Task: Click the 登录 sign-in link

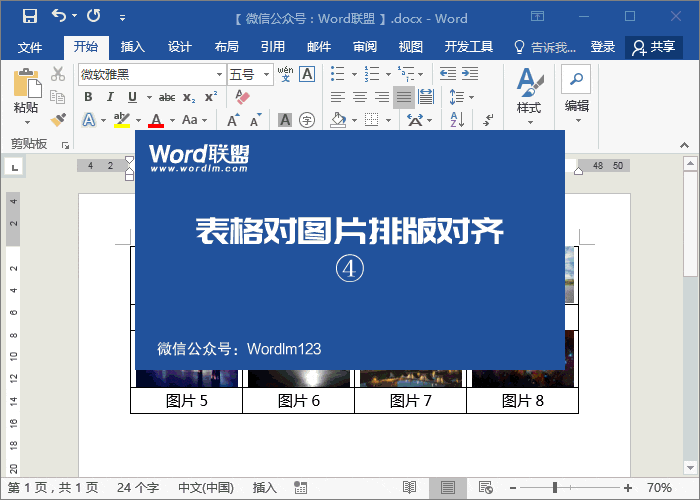Action: click(603, 47)
